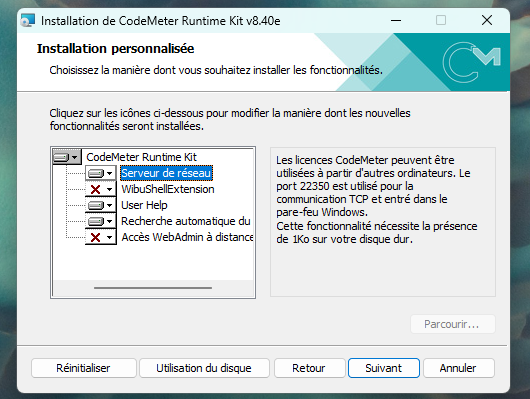Cancel installation with Annuler

pyautogui.click(x=458, y=368)
